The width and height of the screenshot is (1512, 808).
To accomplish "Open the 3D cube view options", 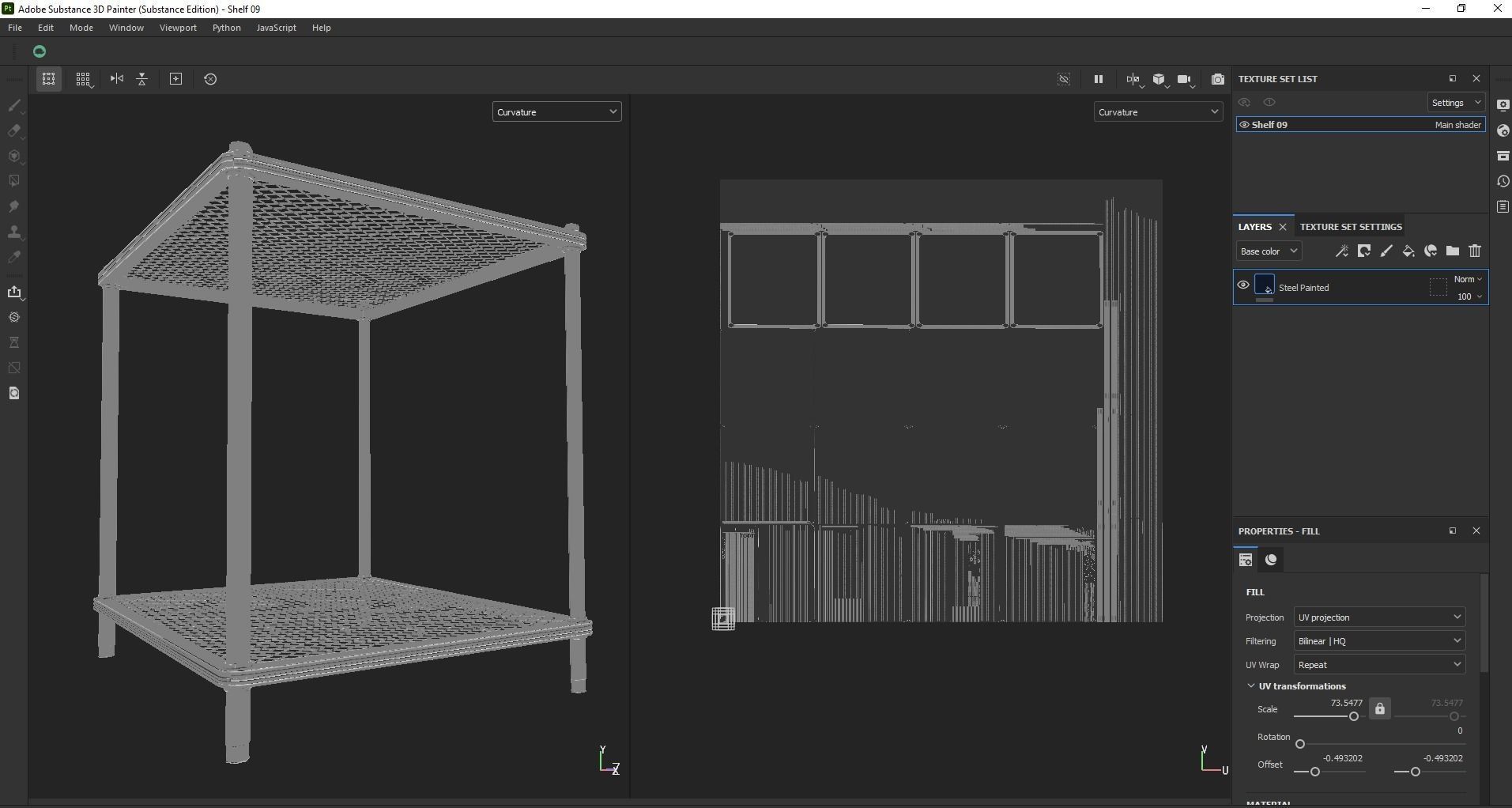I will 1159,79.
